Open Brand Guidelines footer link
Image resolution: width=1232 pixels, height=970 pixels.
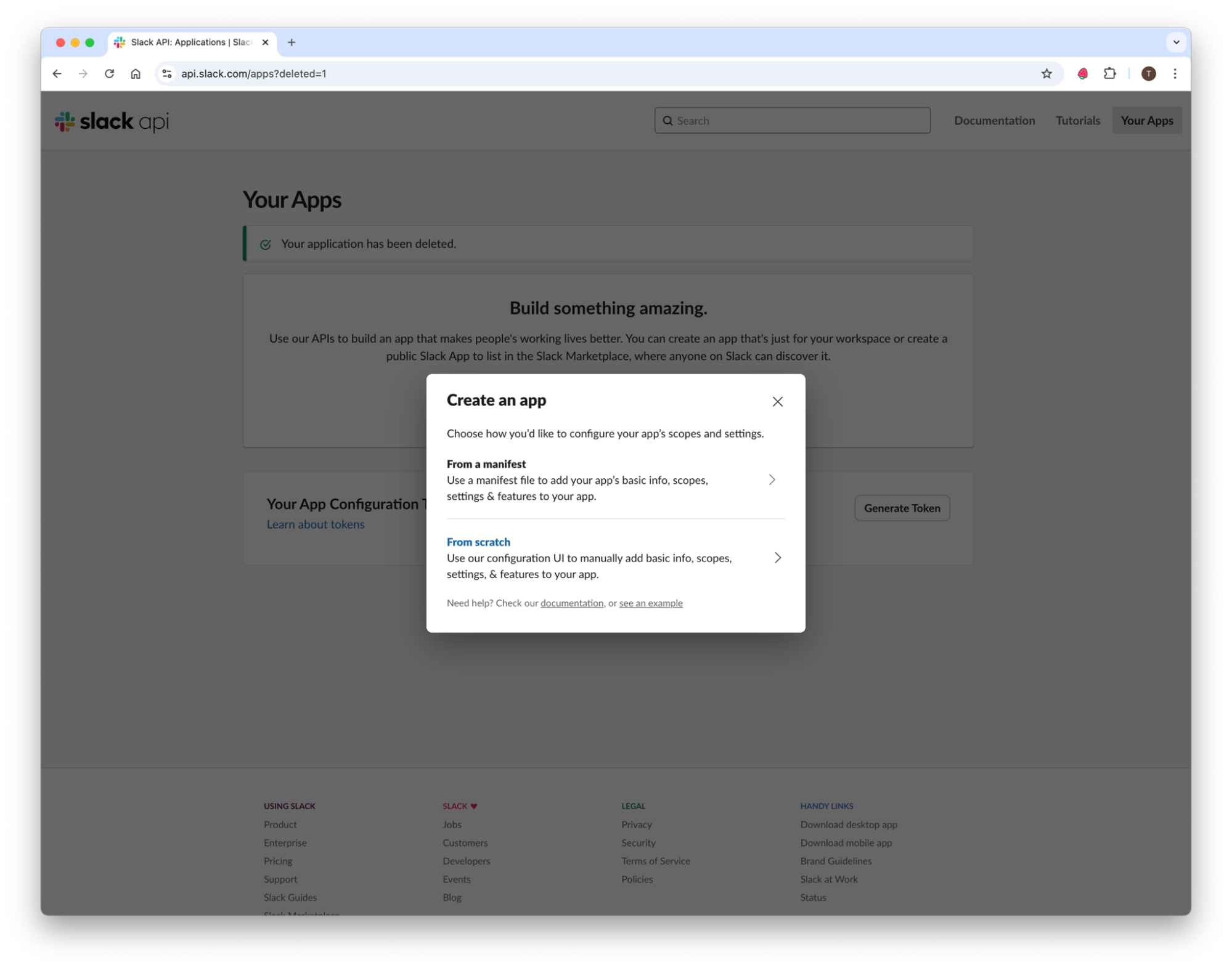pyautogui.click(x=835, y=861)
